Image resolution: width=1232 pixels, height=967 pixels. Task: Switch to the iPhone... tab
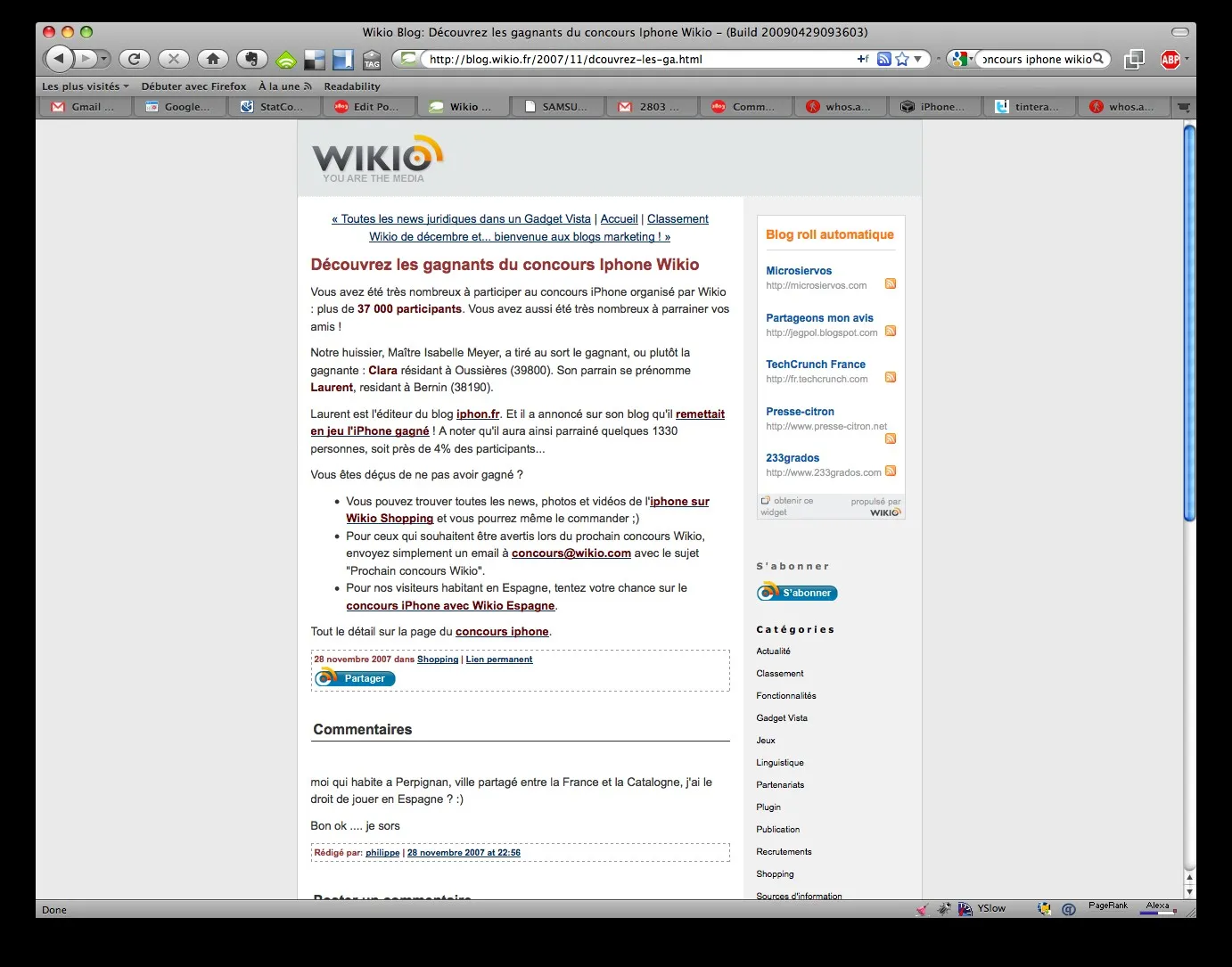point(933,106)
